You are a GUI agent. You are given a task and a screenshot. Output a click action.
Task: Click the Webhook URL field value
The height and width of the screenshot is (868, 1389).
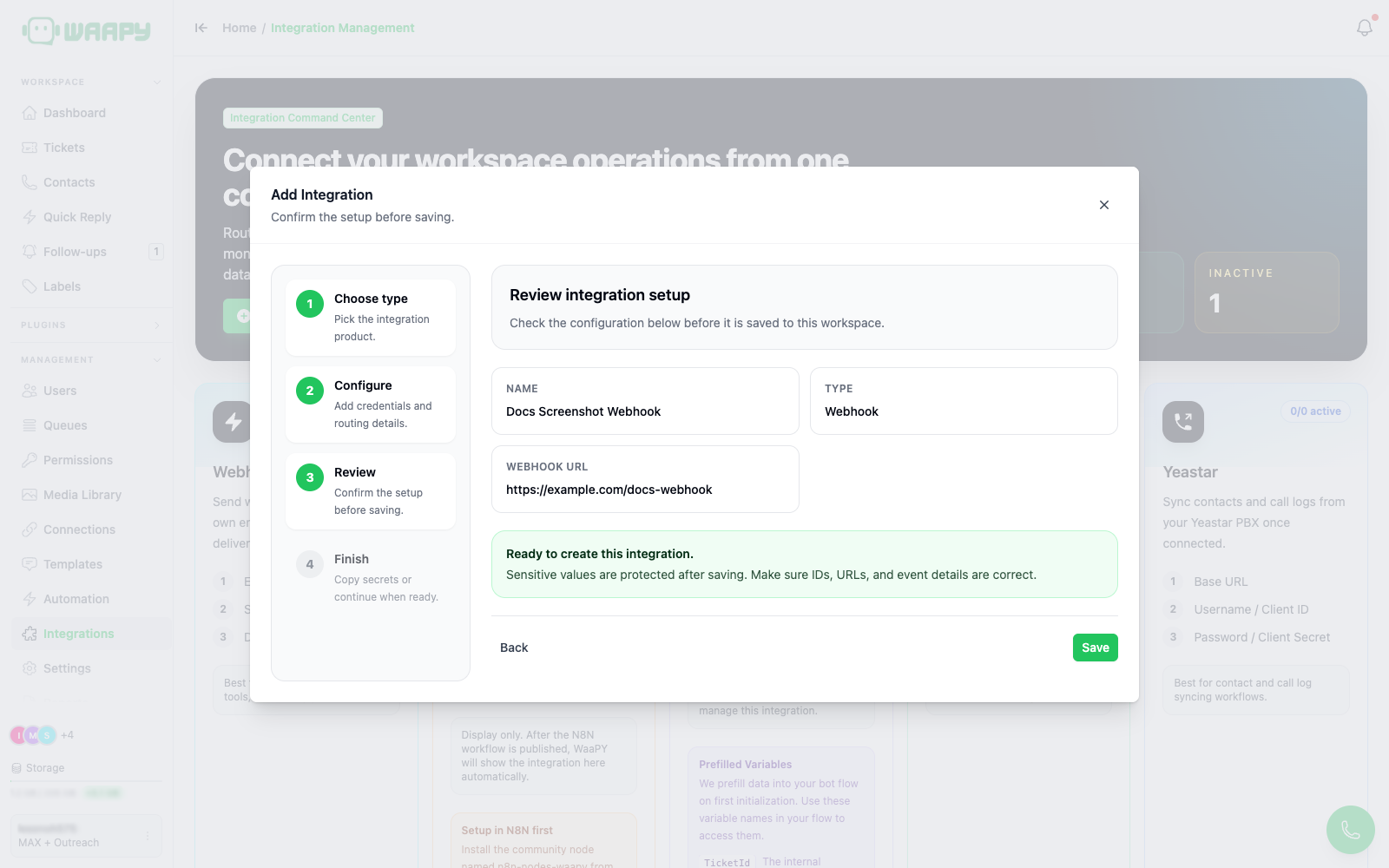click(609, 490)
